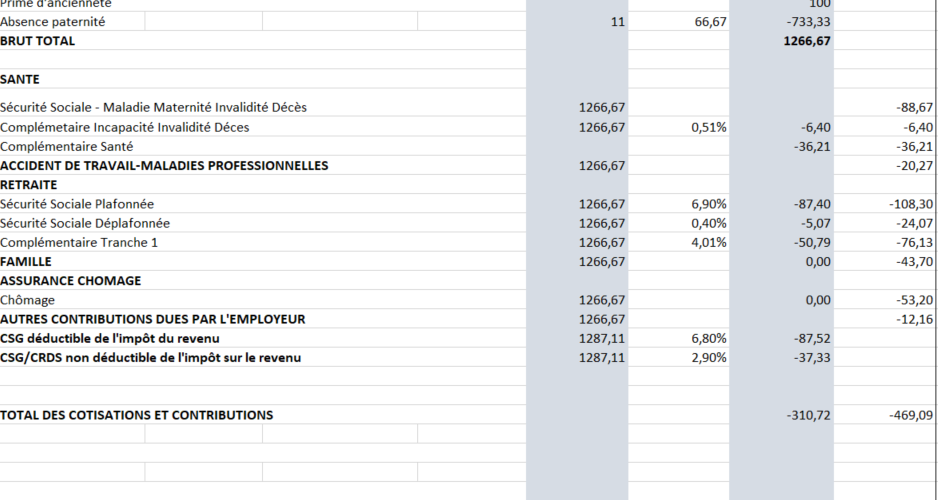Click the 'Chômage' row label
The image size is (938, 500).
point(27,300)
